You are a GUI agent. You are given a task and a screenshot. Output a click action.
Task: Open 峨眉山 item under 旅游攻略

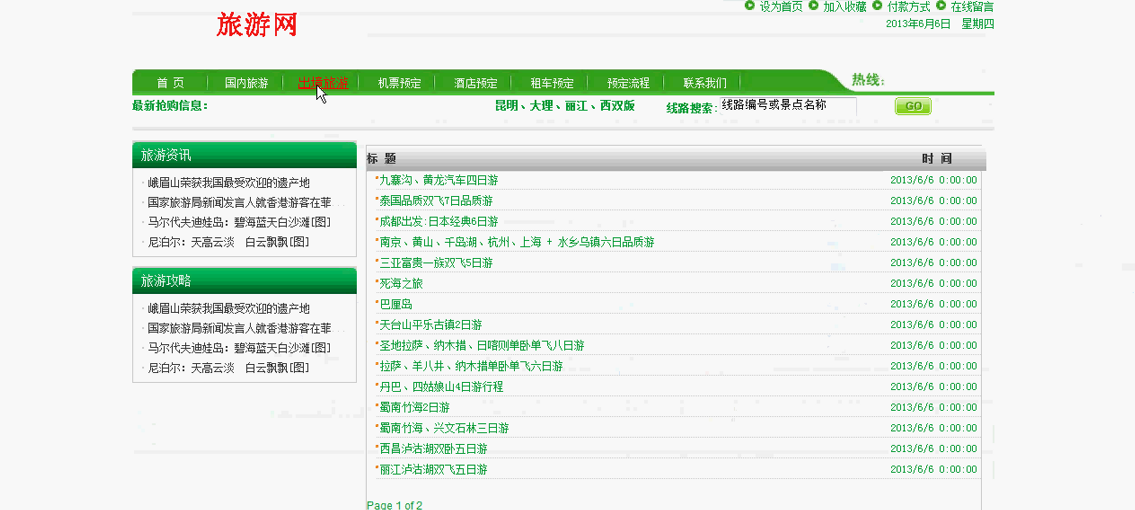pos(229,309)
